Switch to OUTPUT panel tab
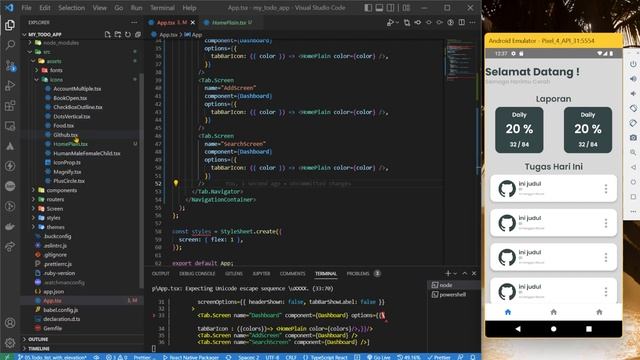The height and width of the screenshot is (360, 640). click(x=160, y=273)
